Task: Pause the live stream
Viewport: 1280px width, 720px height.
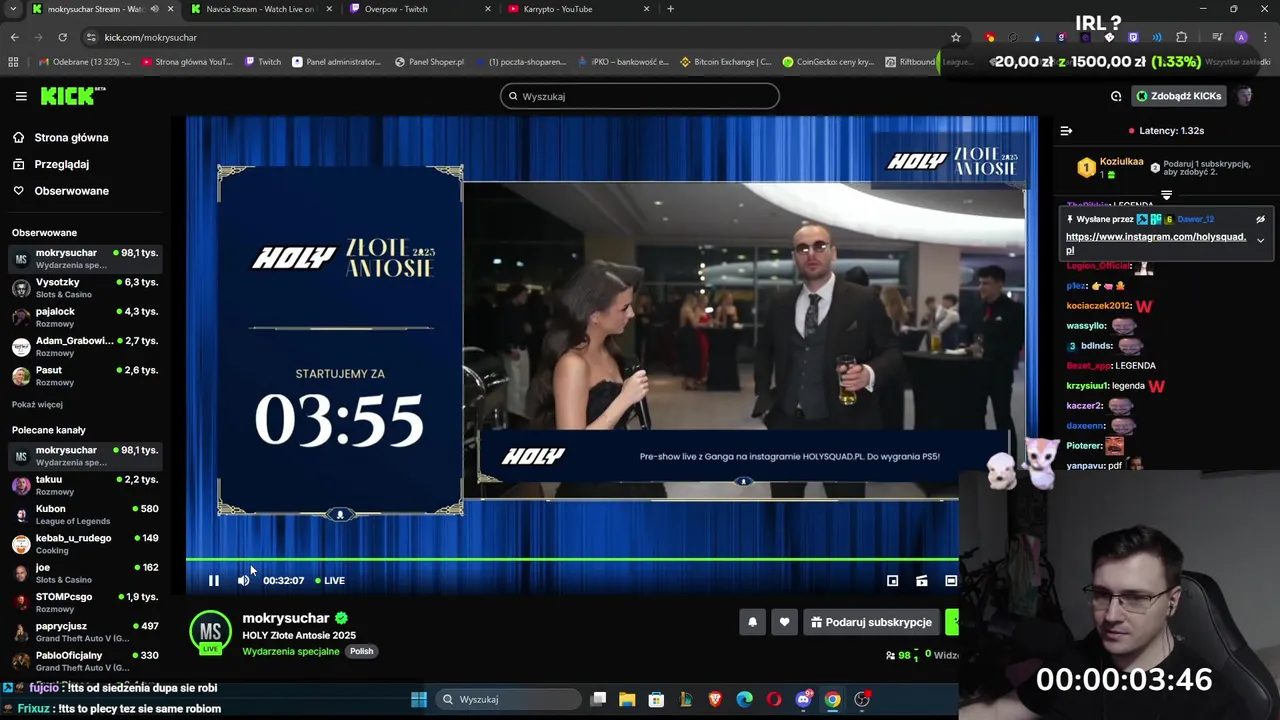Action: (213, 580)
